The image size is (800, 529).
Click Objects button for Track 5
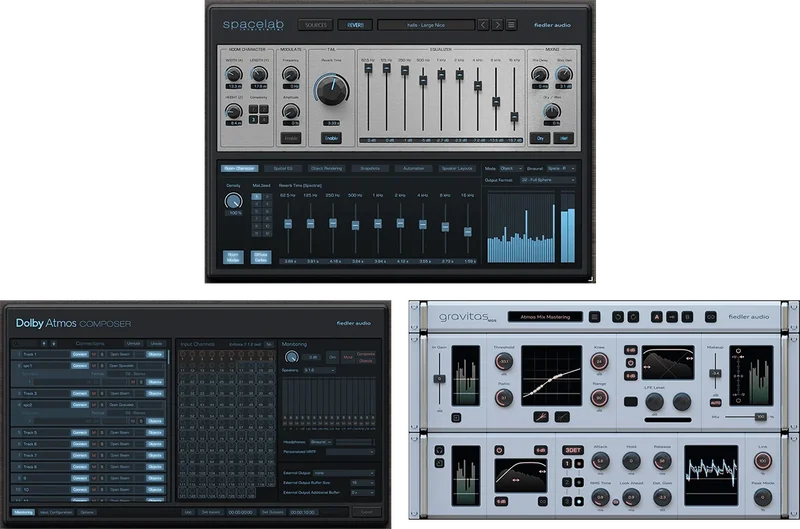click(x=155, y=433)
